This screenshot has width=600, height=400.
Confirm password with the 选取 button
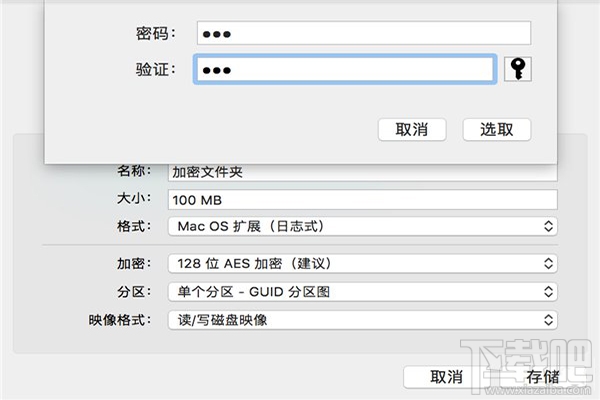(497, 129)
